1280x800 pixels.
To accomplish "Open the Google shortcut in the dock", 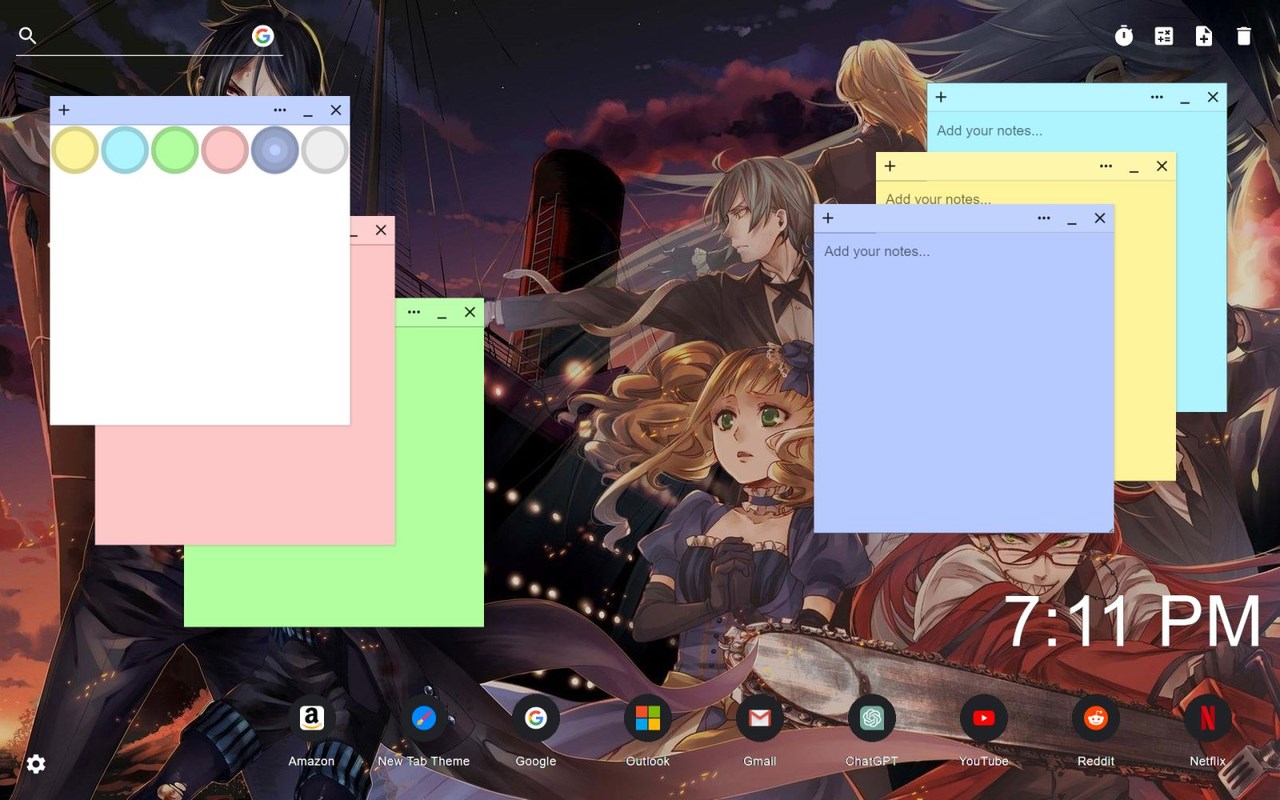I will (536, 718).
